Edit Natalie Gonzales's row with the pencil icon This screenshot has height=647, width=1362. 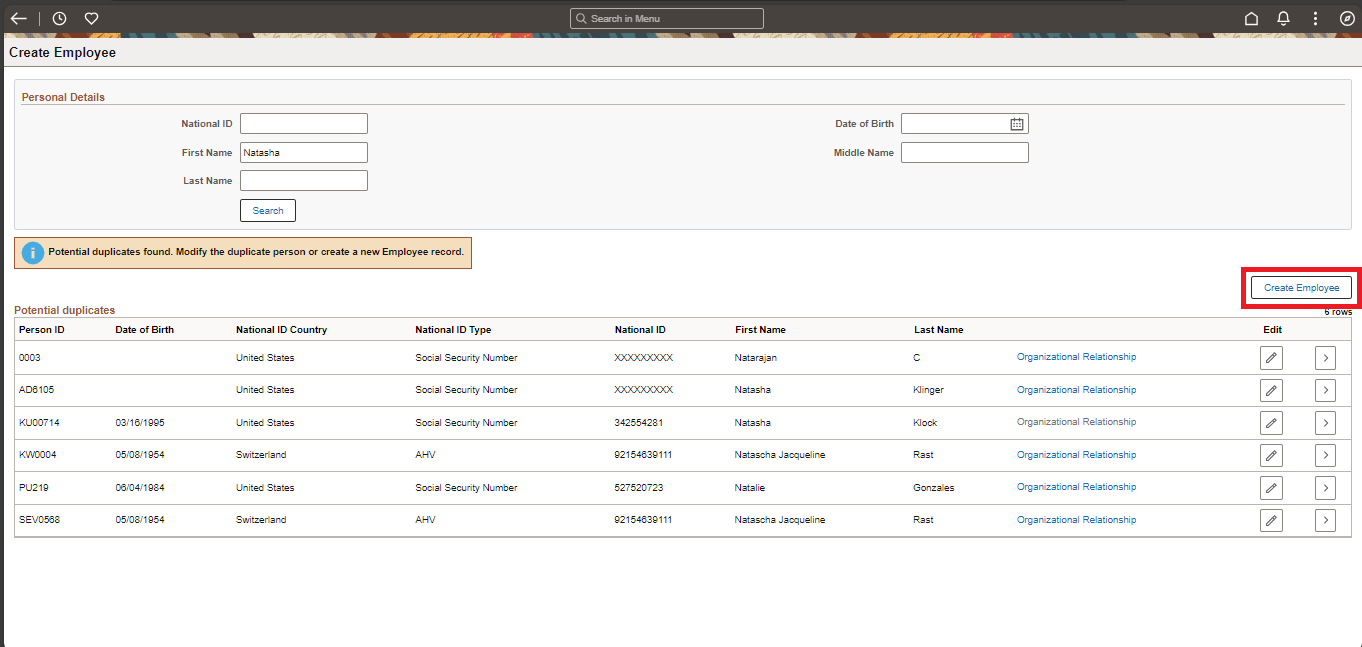[x=1271, y=488]
